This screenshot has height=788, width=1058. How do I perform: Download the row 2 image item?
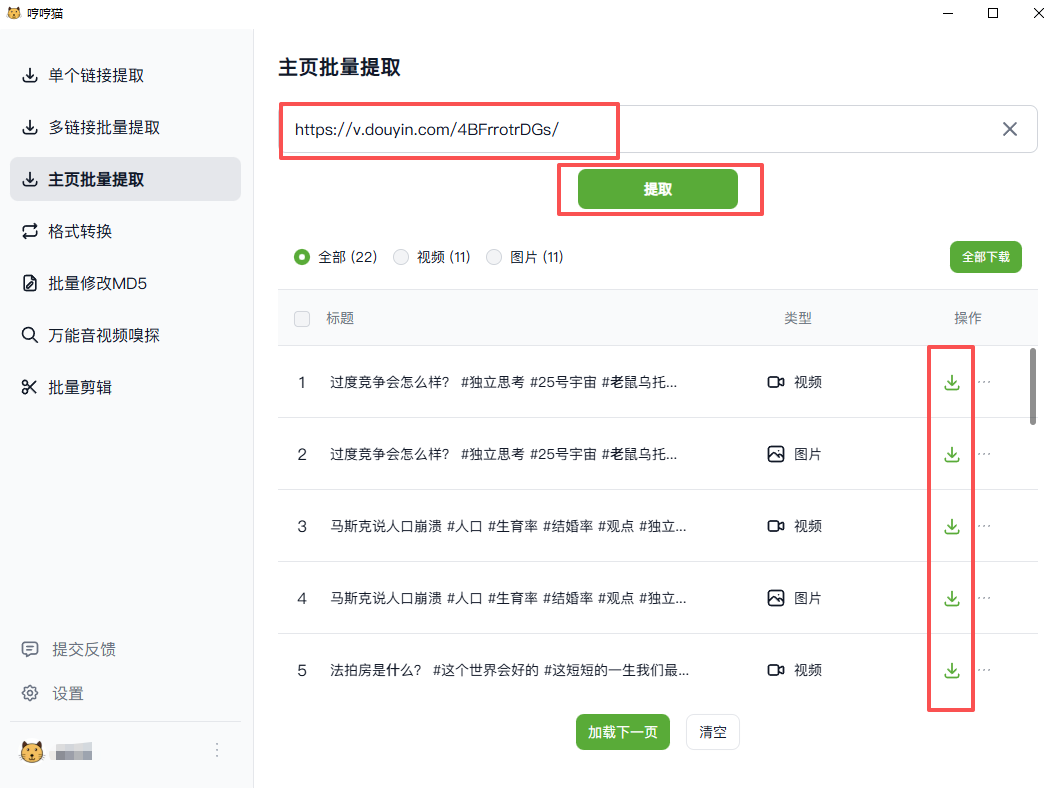pyautogui.click(x=952, y=454)
